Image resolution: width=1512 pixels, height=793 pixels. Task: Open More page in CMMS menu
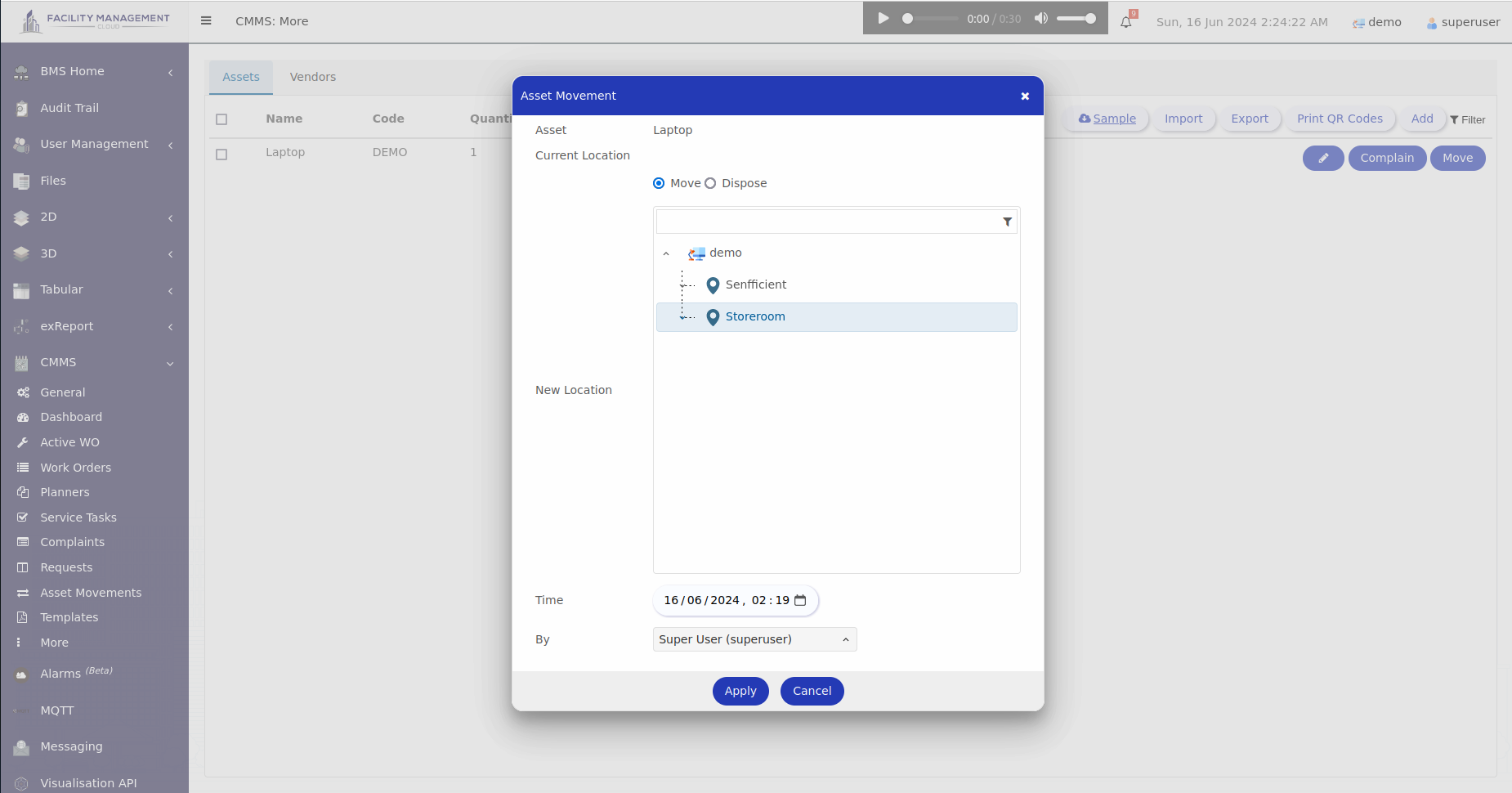[54, 643]
